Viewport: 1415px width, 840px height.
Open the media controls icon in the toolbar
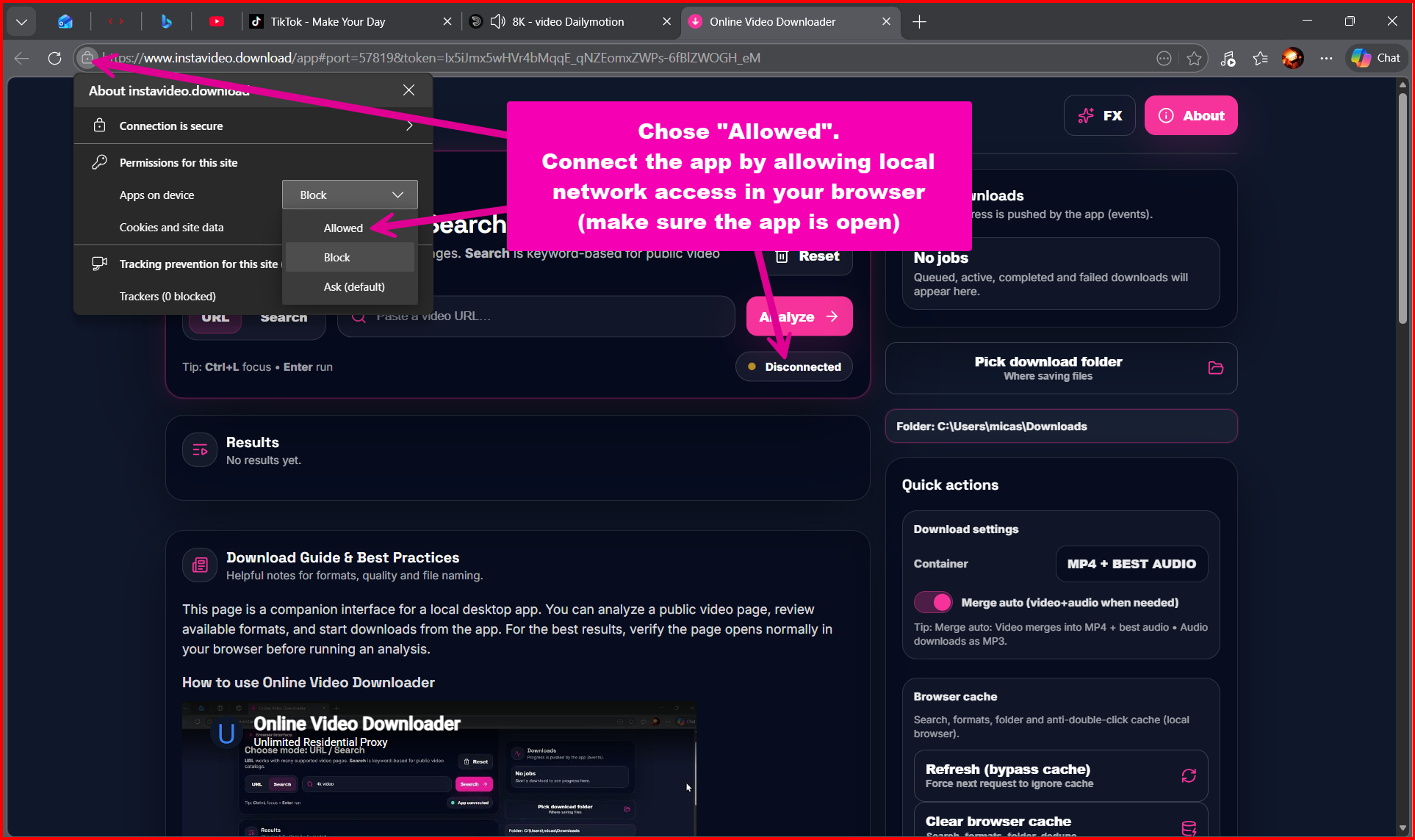pos(1227,58)
